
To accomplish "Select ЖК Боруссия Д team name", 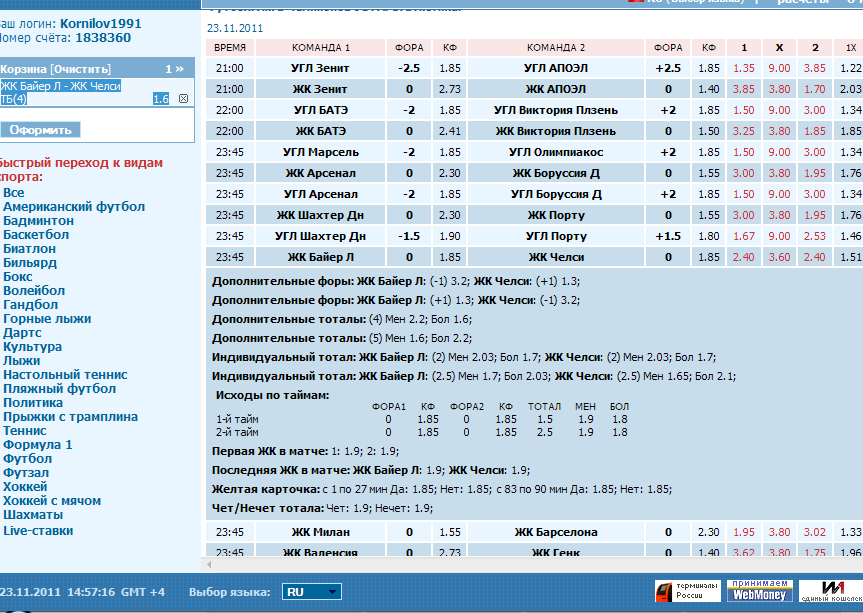I will tap(556, 173).
